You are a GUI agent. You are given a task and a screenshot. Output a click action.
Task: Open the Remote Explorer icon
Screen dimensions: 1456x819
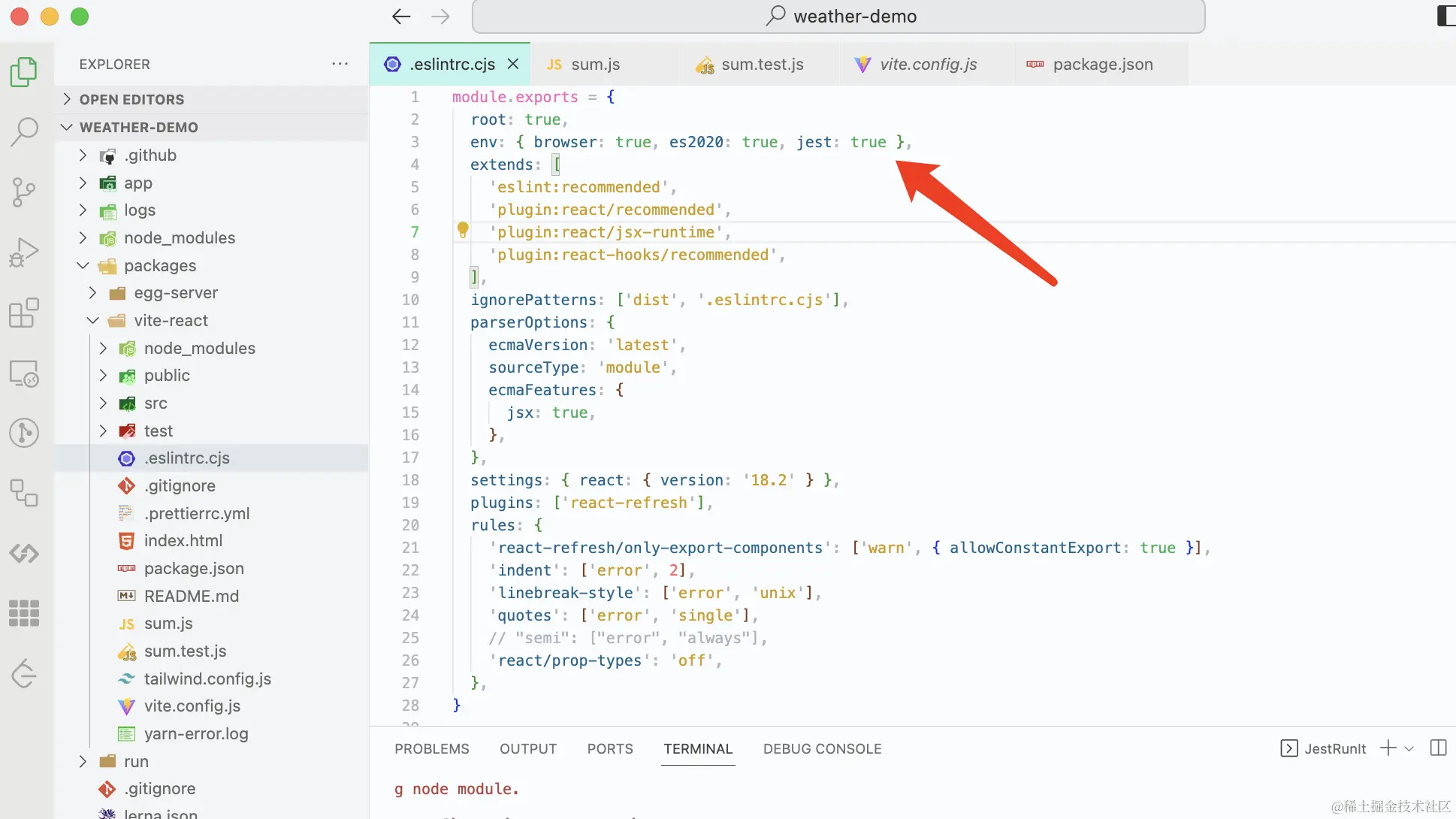pos(24,373)
